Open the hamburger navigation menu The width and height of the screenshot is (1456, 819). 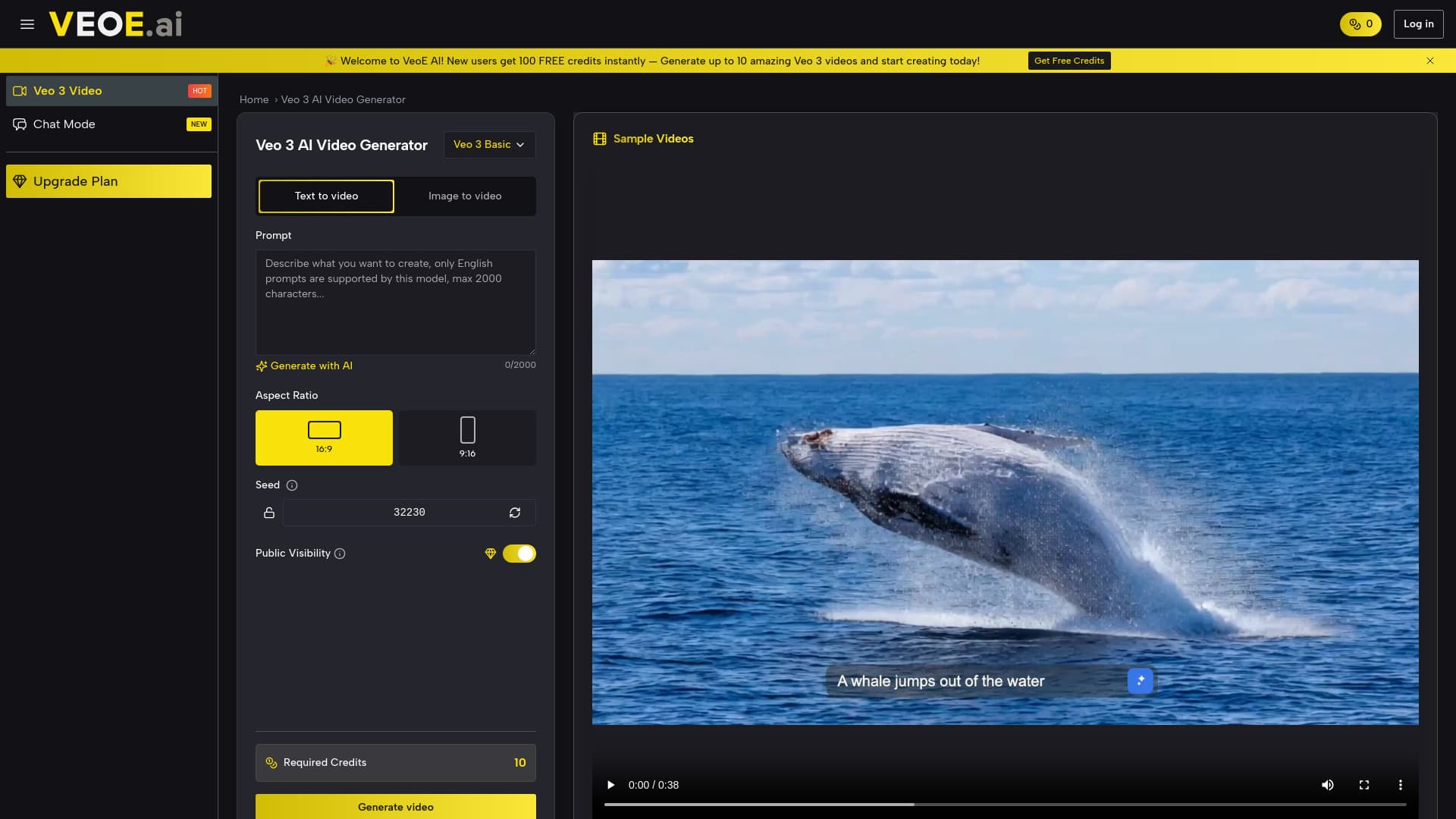click(27, 24)
